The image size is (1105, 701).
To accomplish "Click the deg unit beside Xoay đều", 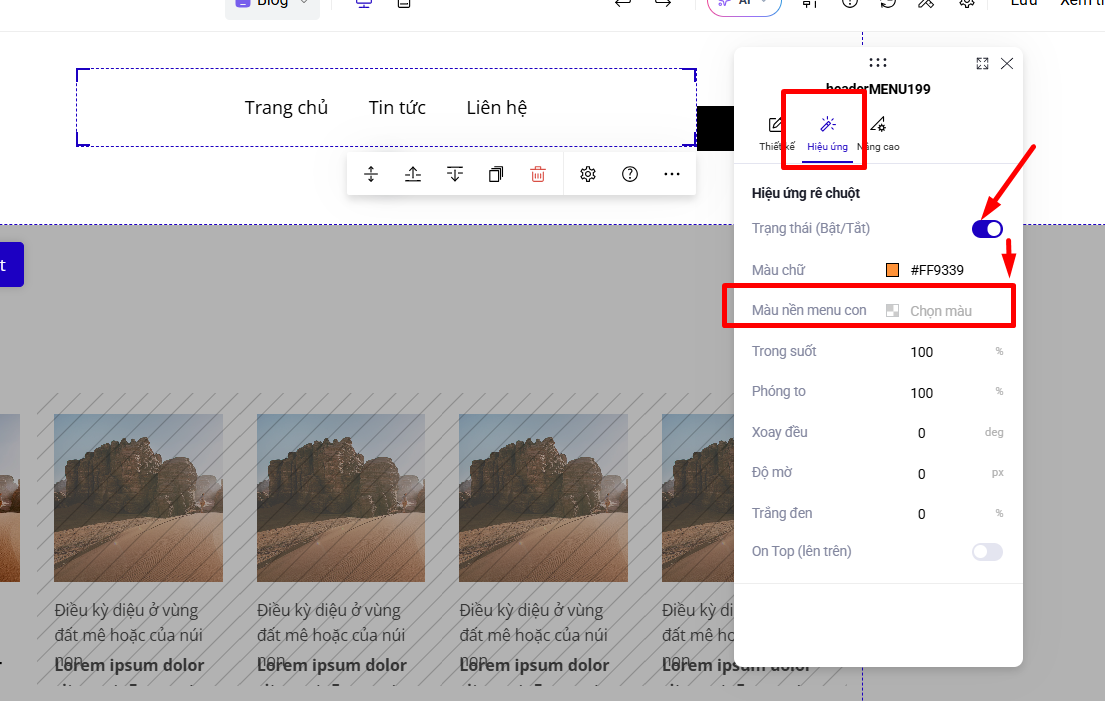I will tap(994, 432).
